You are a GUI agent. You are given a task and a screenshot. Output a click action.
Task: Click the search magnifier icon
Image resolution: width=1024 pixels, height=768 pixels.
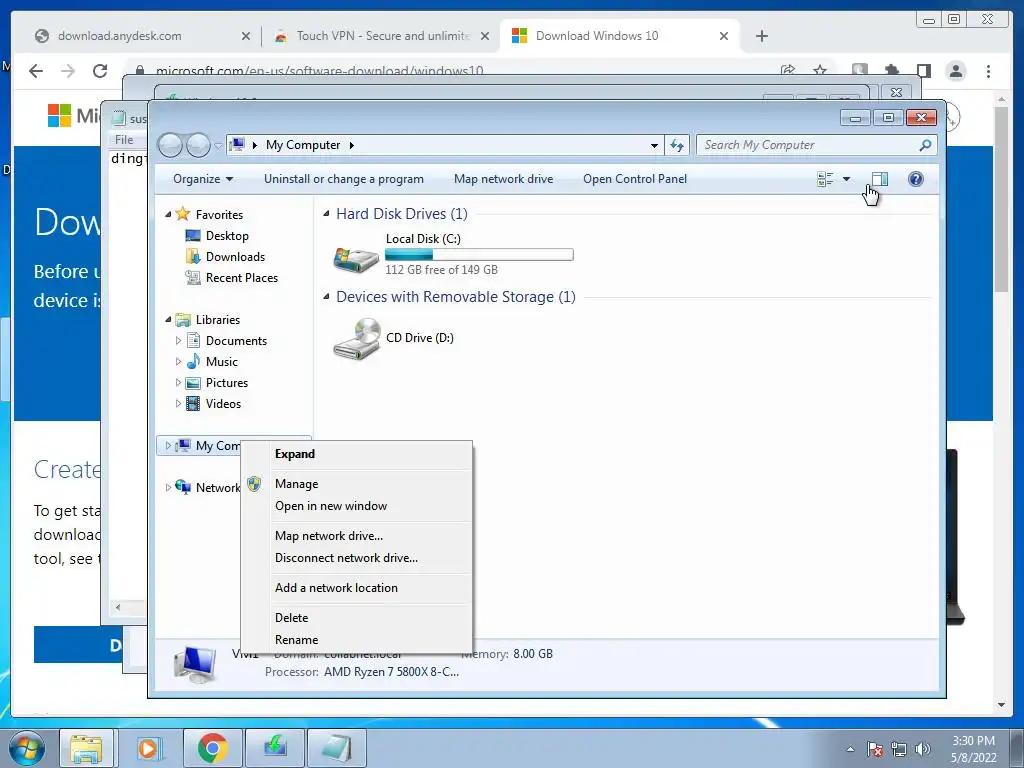[x=925, y=145]
